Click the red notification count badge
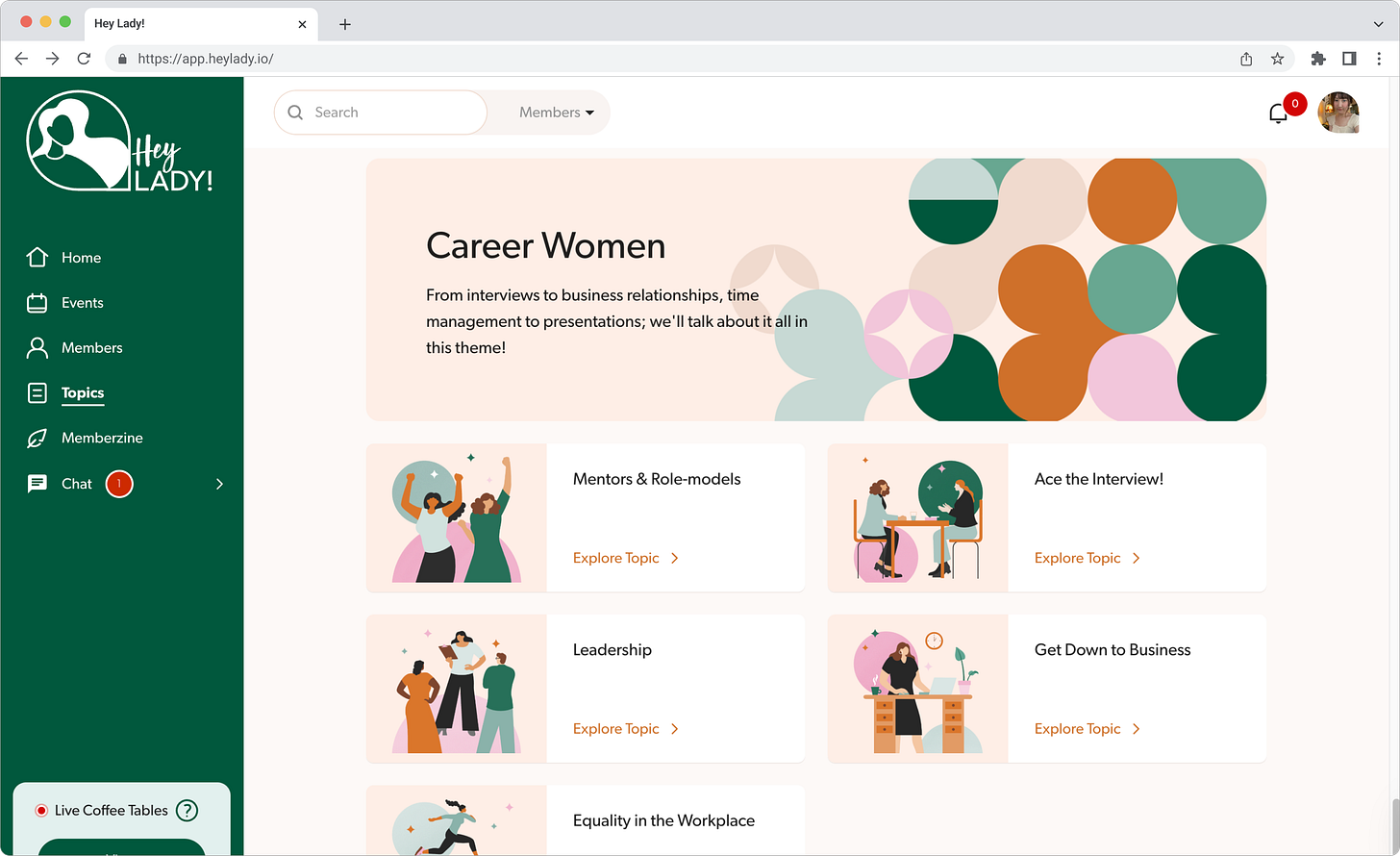 1295,104
